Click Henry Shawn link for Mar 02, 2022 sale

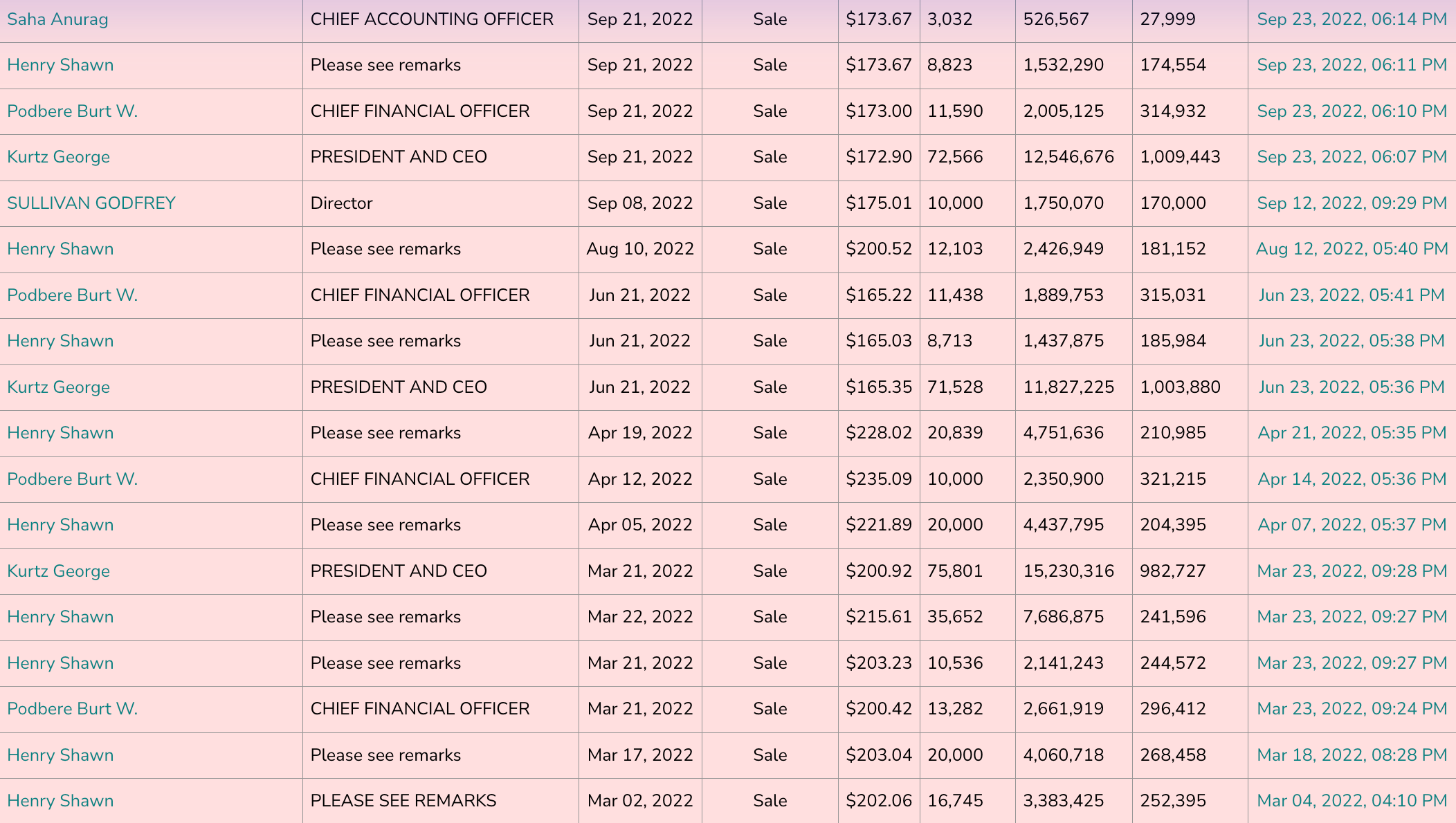pos(60,801)
